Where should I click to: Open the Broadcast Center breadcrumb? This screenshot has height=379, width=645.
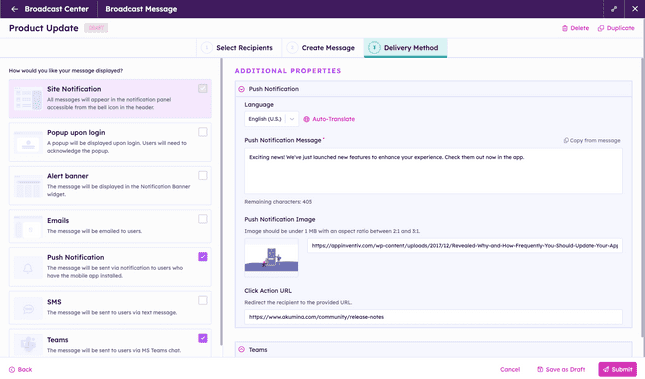coord(56,9)
